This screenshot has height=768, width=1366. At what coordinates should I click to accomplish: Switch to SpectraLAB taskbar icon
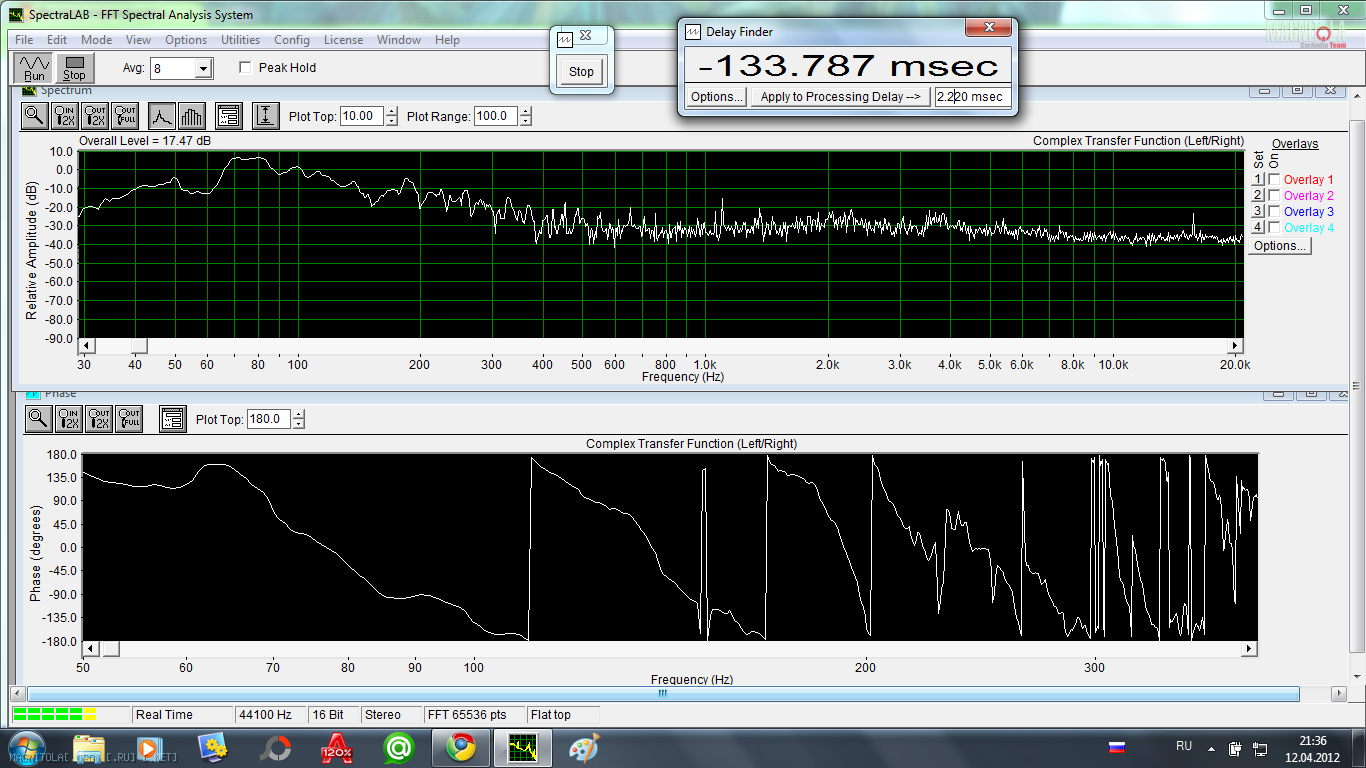[522, 748]
